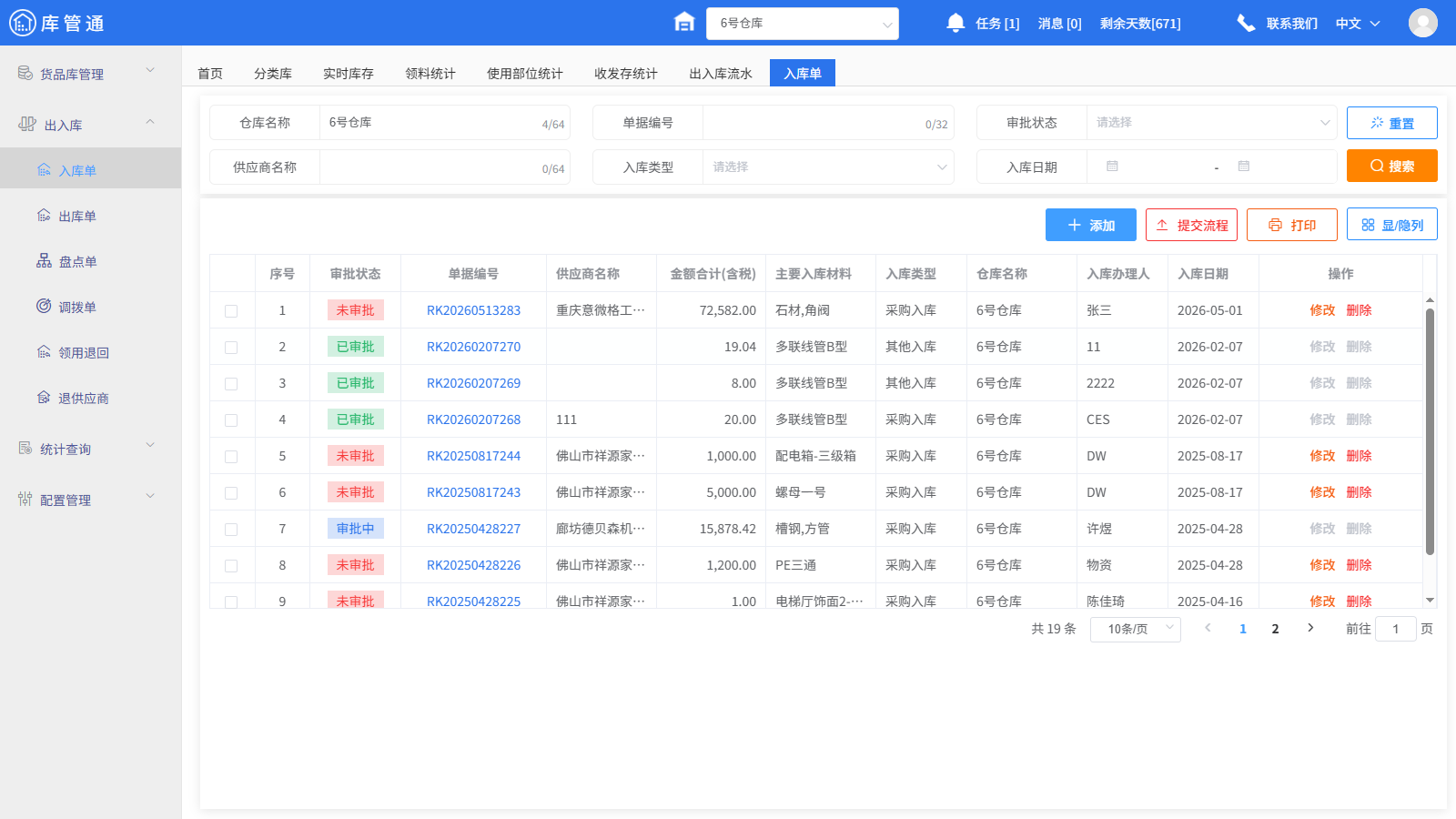Click the 配置管理 sidebar icon

click(x=25, y=499)
